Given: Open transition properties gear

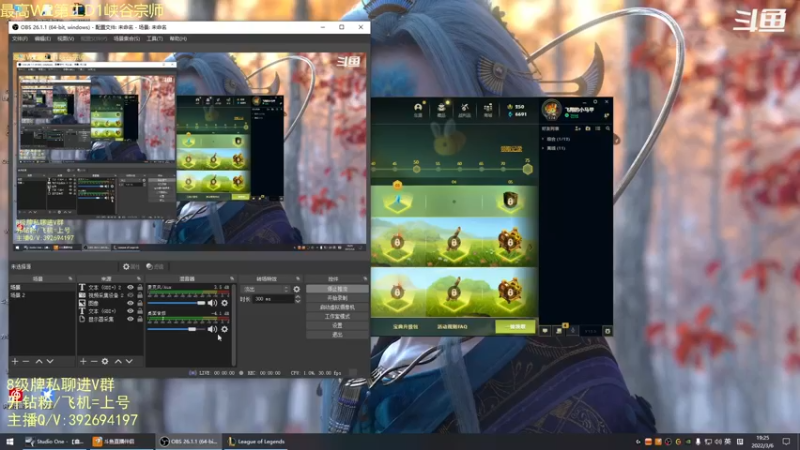Looking at the screenshot, I should coord(296,289).
